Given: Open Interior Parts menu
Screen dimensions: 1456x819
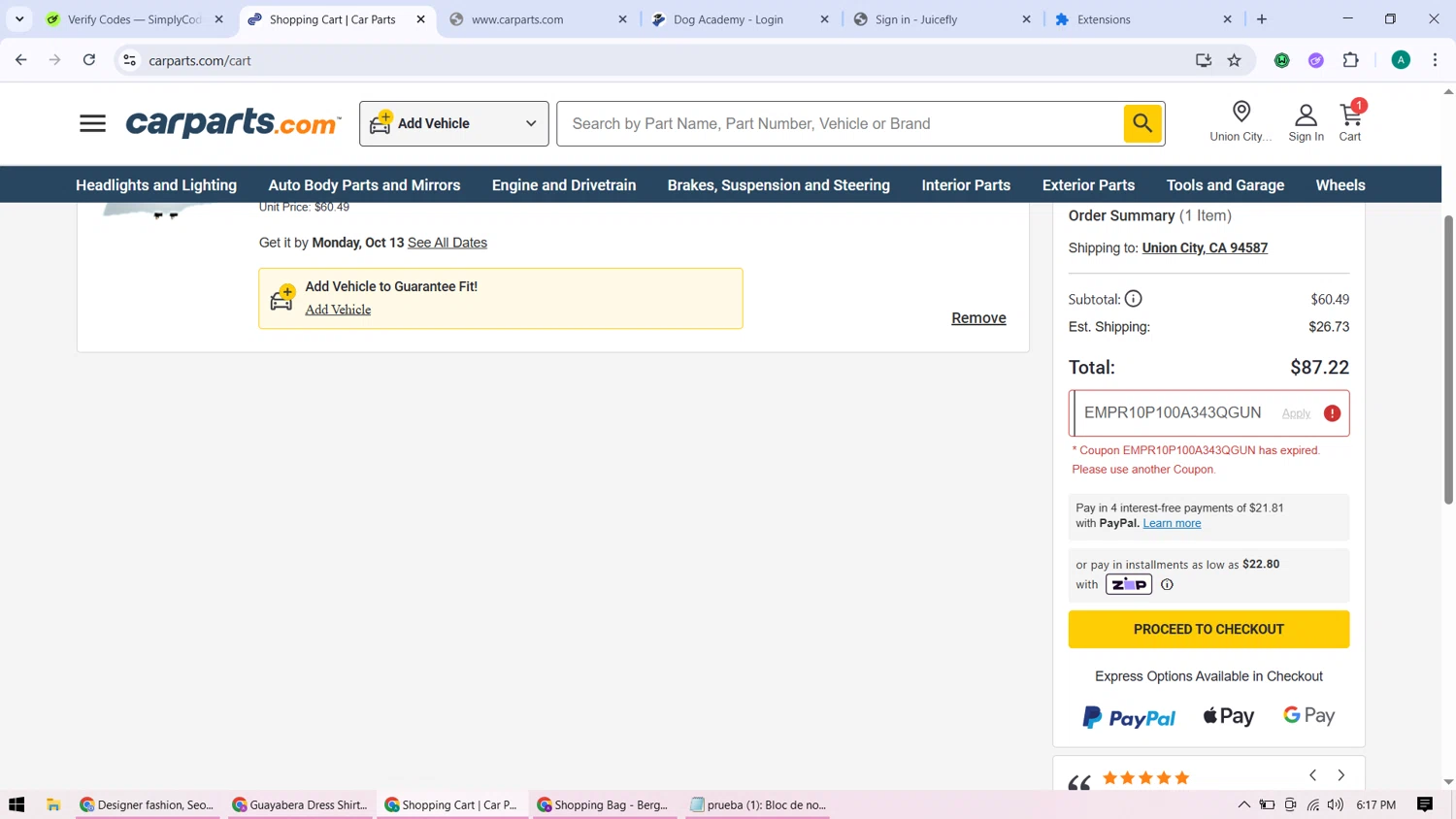Looking at the screenshot, I should tap(966, 184).
